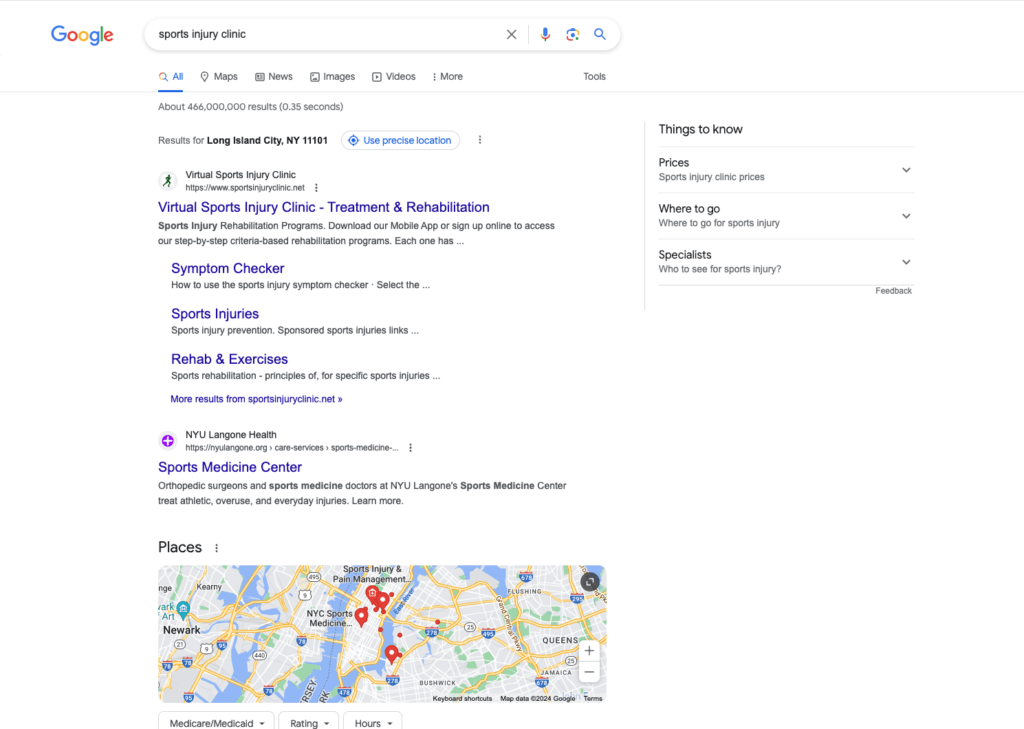Viewport: 1024px width, 729px height.
Task: Open Virtual Sports Injury Clinic - Treatment & Rehabilitation link
Action: (x=324, y=207)
